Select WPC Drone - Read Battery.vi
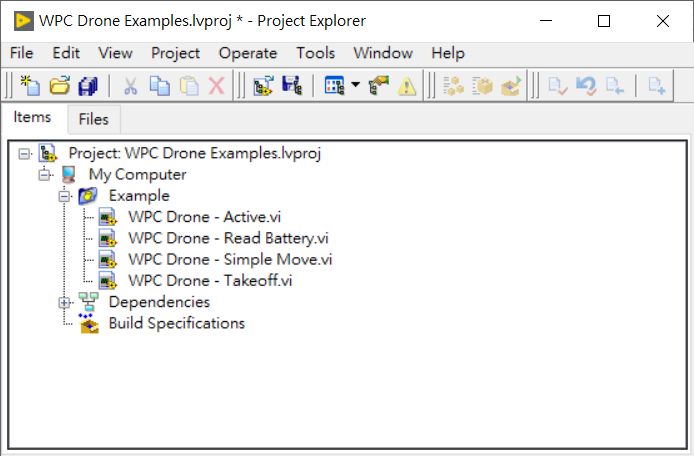Viewport: 694px width, 456px height. point(228,238)
